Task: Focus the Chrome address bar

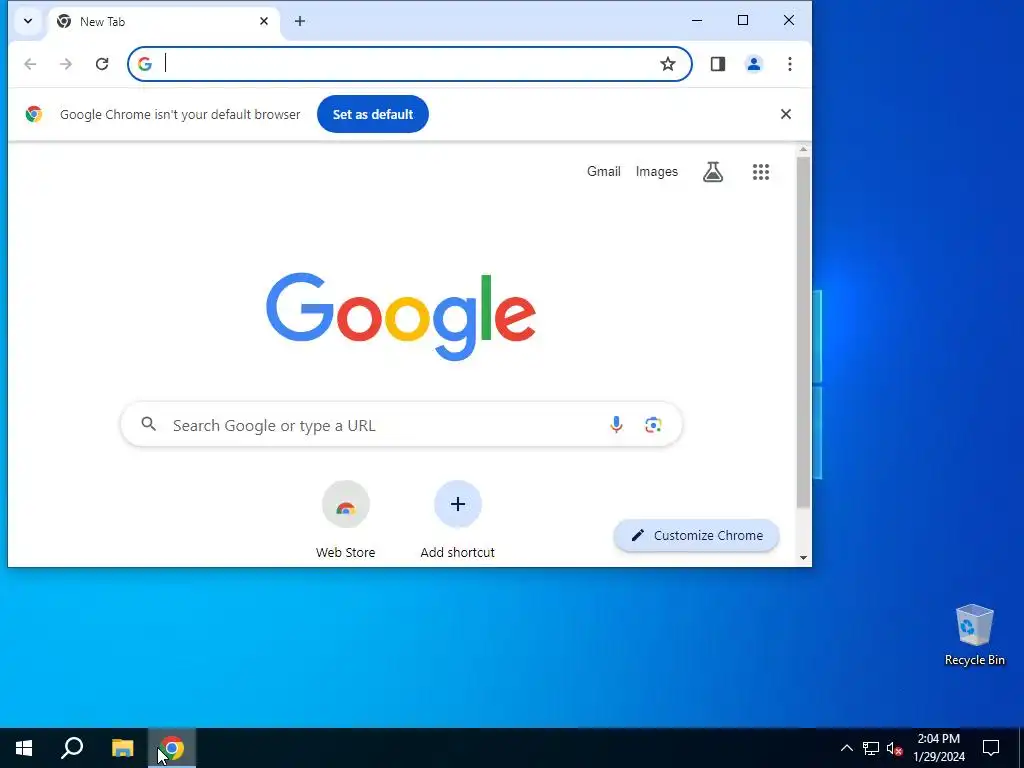Action: [x=409, y=63]
